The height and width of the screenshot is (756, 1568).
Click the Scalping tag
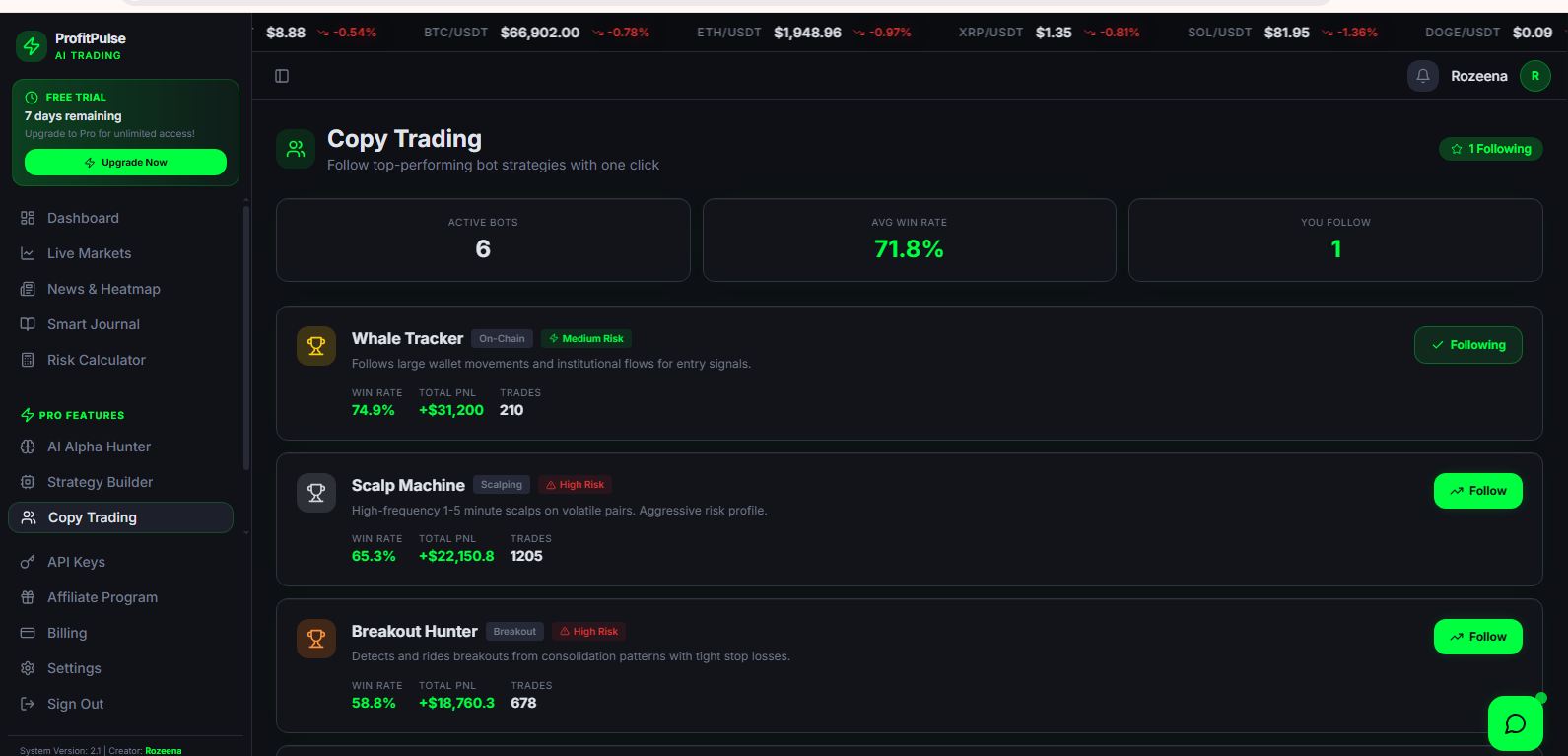[x=502, y=485]
